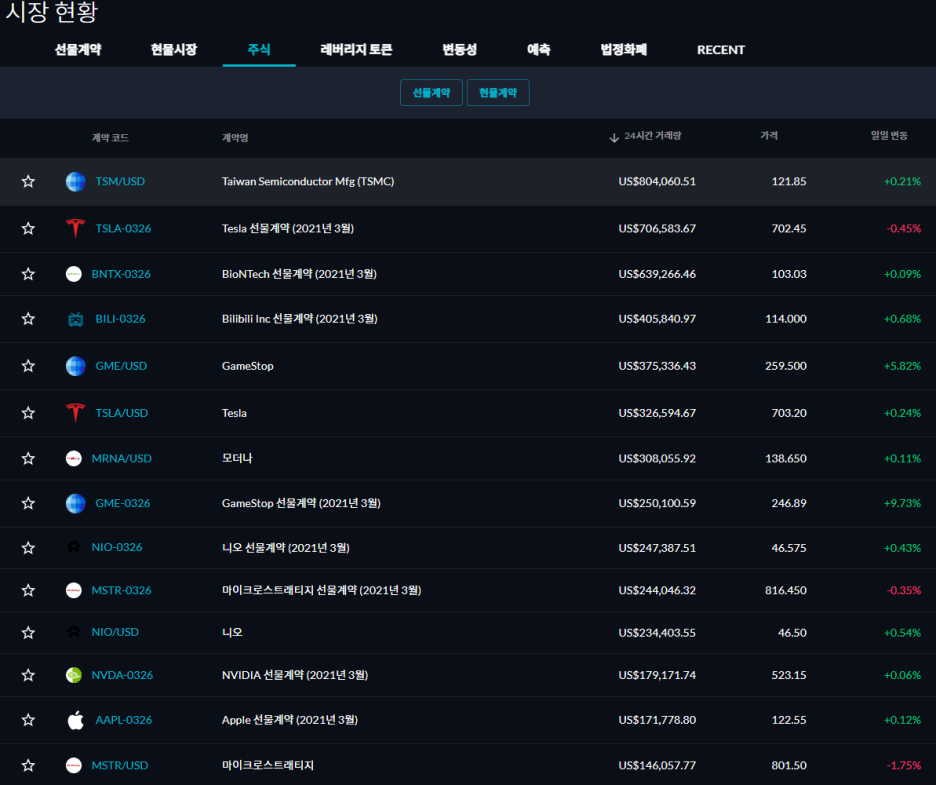Screen dimensions: 936x785
Task: Click the NIO-0326 logo icon
Action: pyautogui.click(x=73, y=547)
